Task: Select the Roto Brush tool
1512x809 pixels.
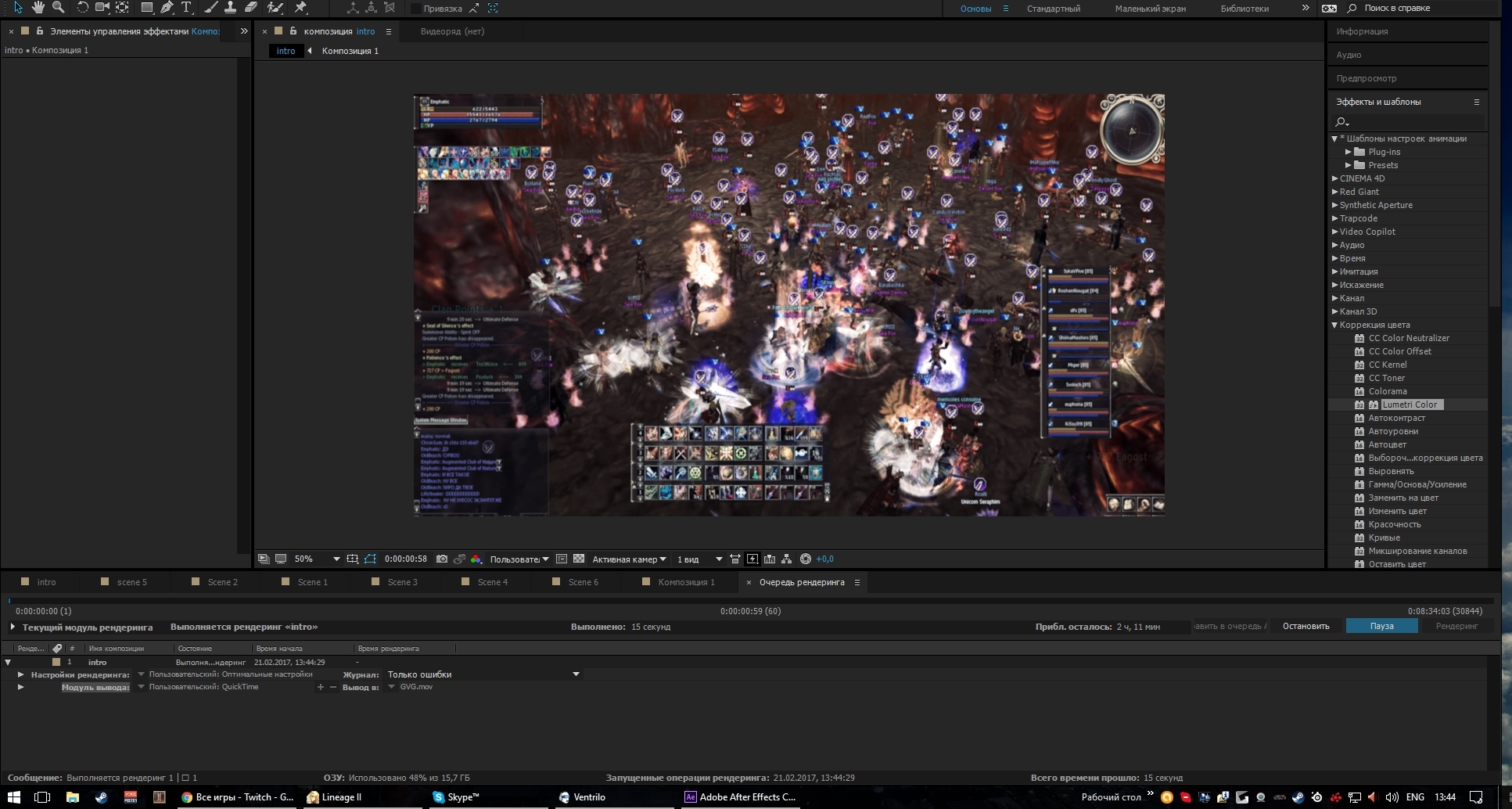Action: [275, 8]
